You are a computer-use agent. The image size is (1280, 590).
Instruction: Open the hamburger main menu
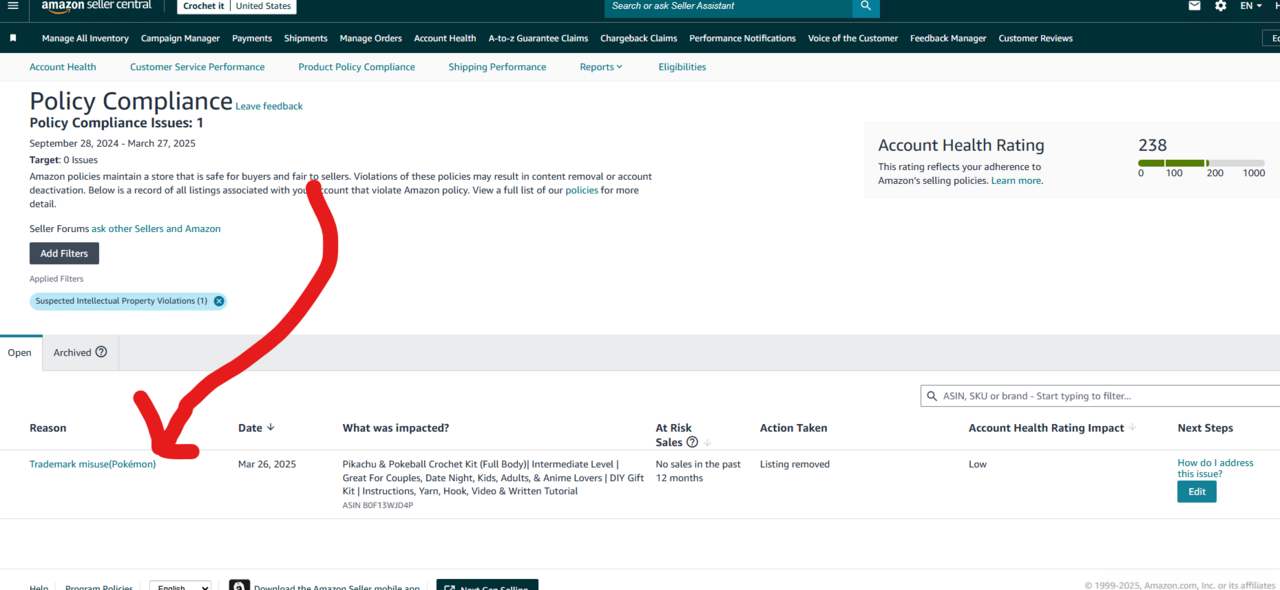tap(13, 6)
